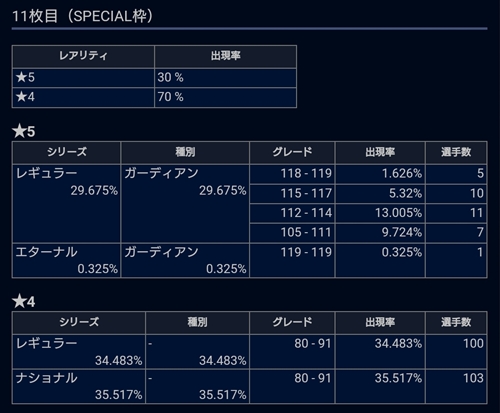Image resolution: width=500 pixels, height=413 pixels.
Task: Select the ナショナル 35.517% series cell
Action: [79, 386]
